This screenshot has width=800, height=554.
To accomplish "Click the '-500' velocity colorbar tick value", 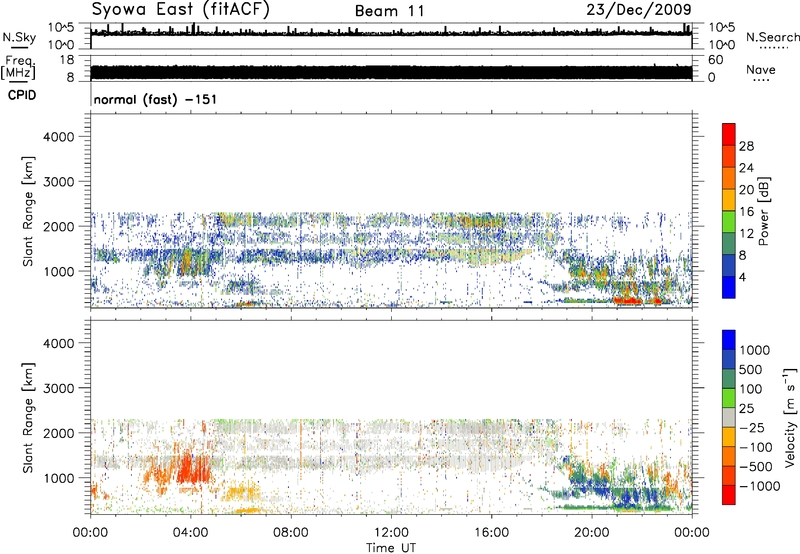I will [x=756, y=466].
